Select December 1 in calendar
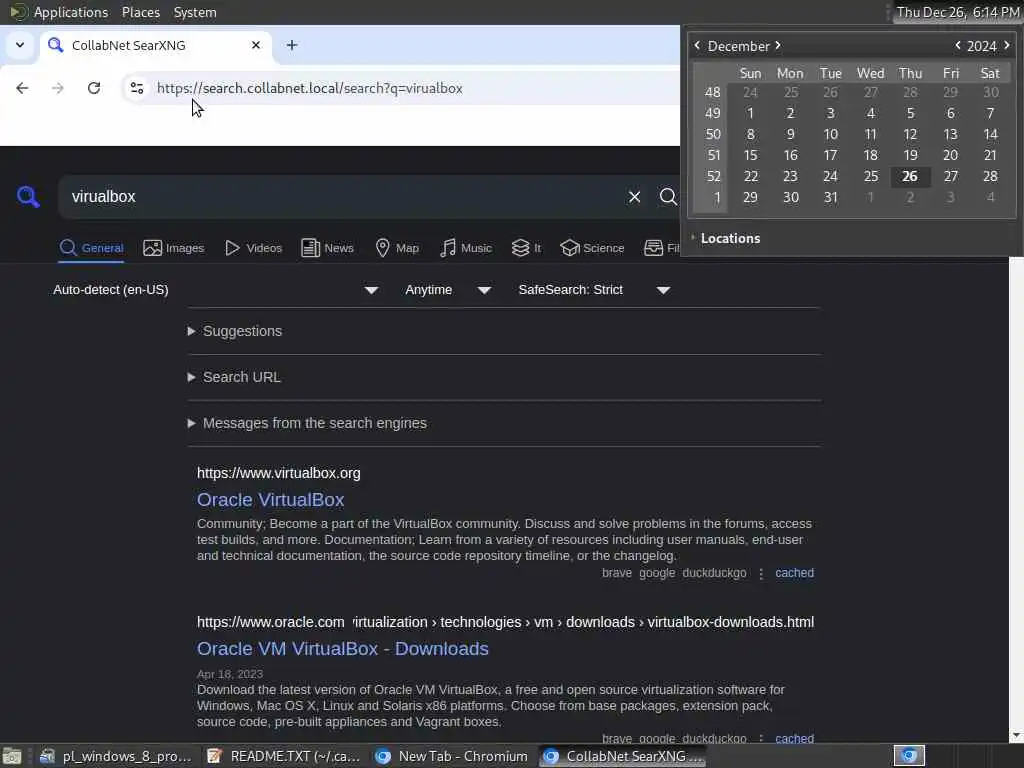 tap(750, 114)
